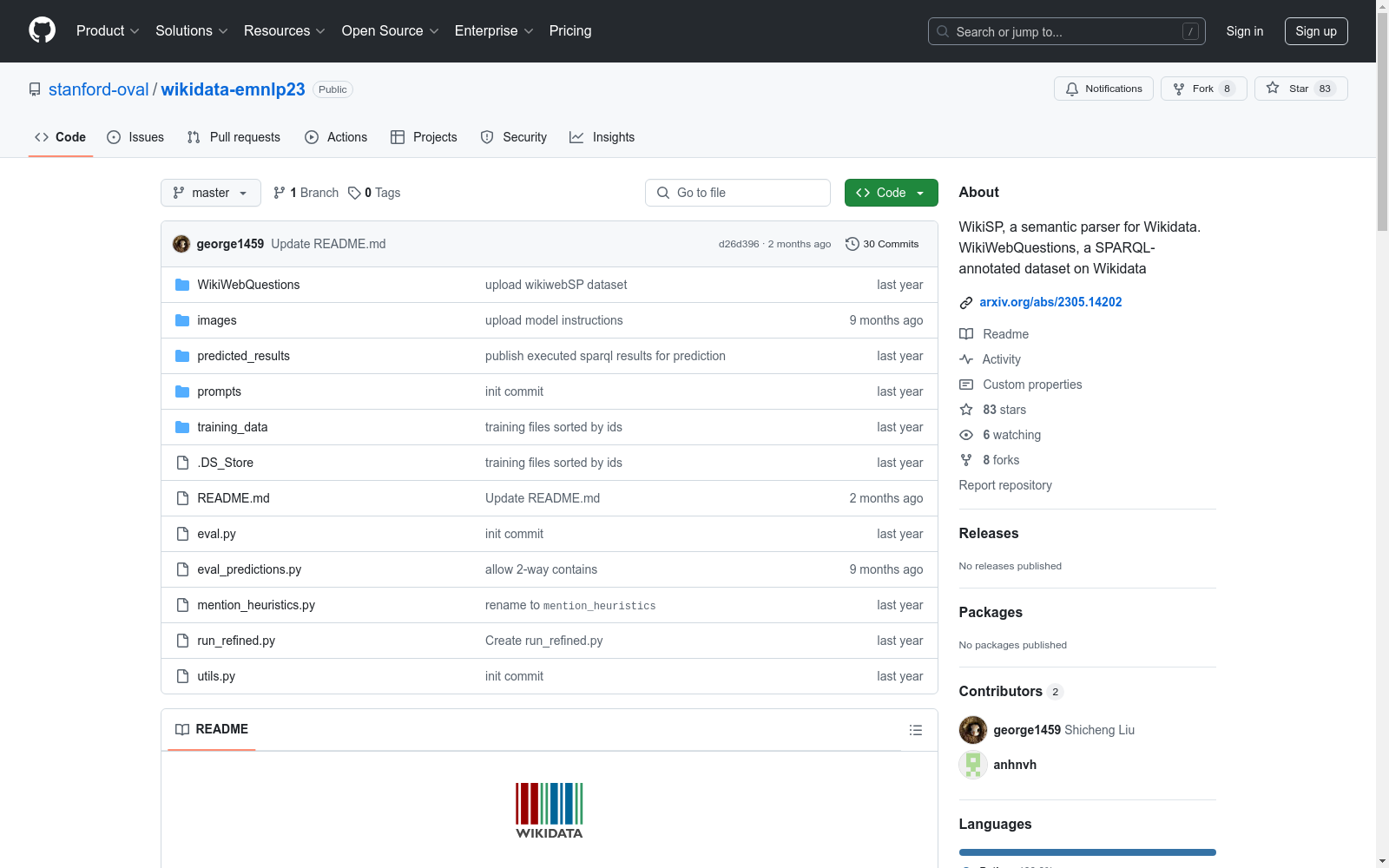This screenshot has height=868, width=1389.
Task: Select the README tab heading
Action: (x=212, y=730)
